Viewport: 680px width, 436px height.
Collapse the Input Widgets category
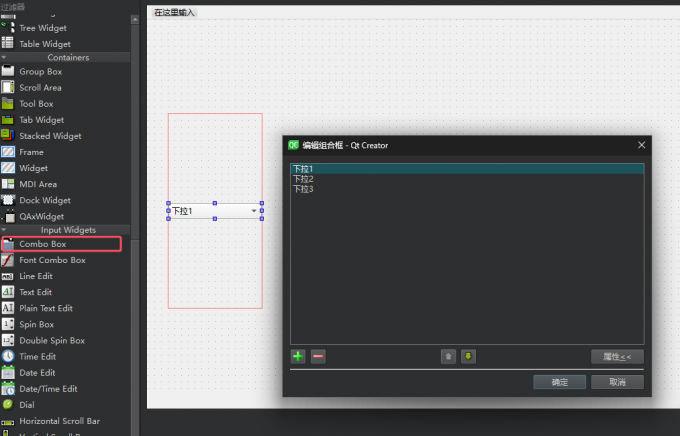coord(4,230)
